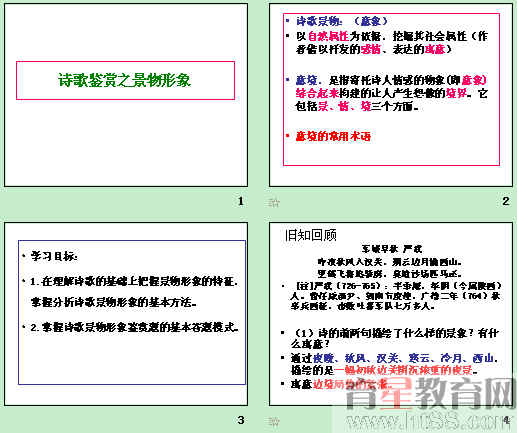Screen dimensions: 517x433
Task: Click the green title text 诗歌鉴赏之景物形象
Action: click(x=125, y=80)
